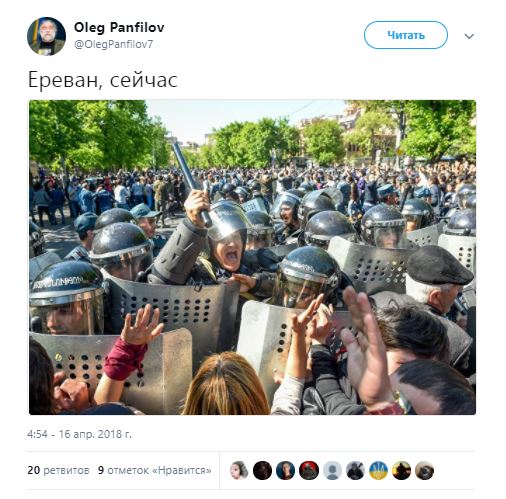Click the Oleg Panfilov display name
The height and width of the screenshot is (499, 506).
click(119, 27)
